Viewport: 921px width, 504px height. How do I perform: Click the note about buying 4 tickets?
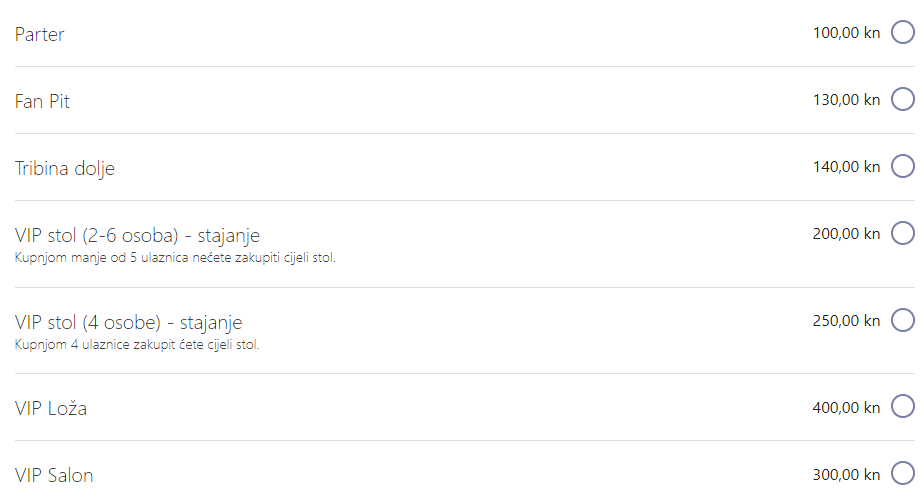(137, 345)
